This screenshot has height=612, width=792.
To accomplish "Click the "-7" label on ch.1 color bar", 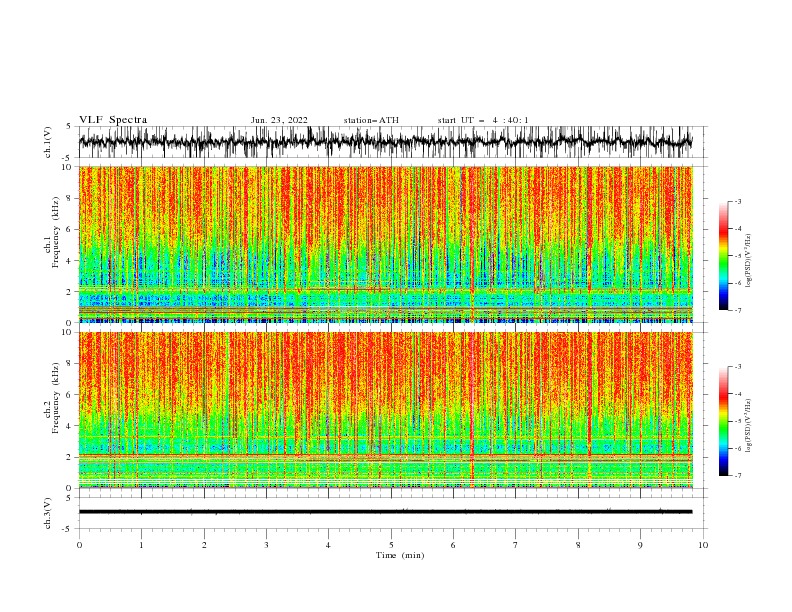I will point(737,310).
